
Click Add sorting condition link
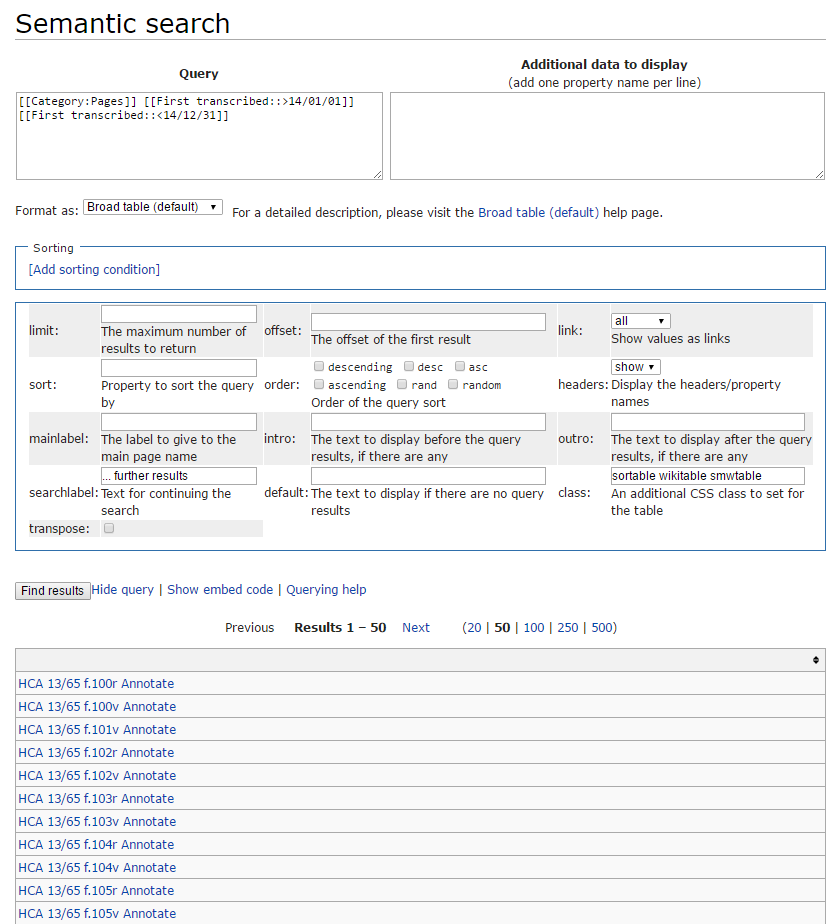(94, 269)
